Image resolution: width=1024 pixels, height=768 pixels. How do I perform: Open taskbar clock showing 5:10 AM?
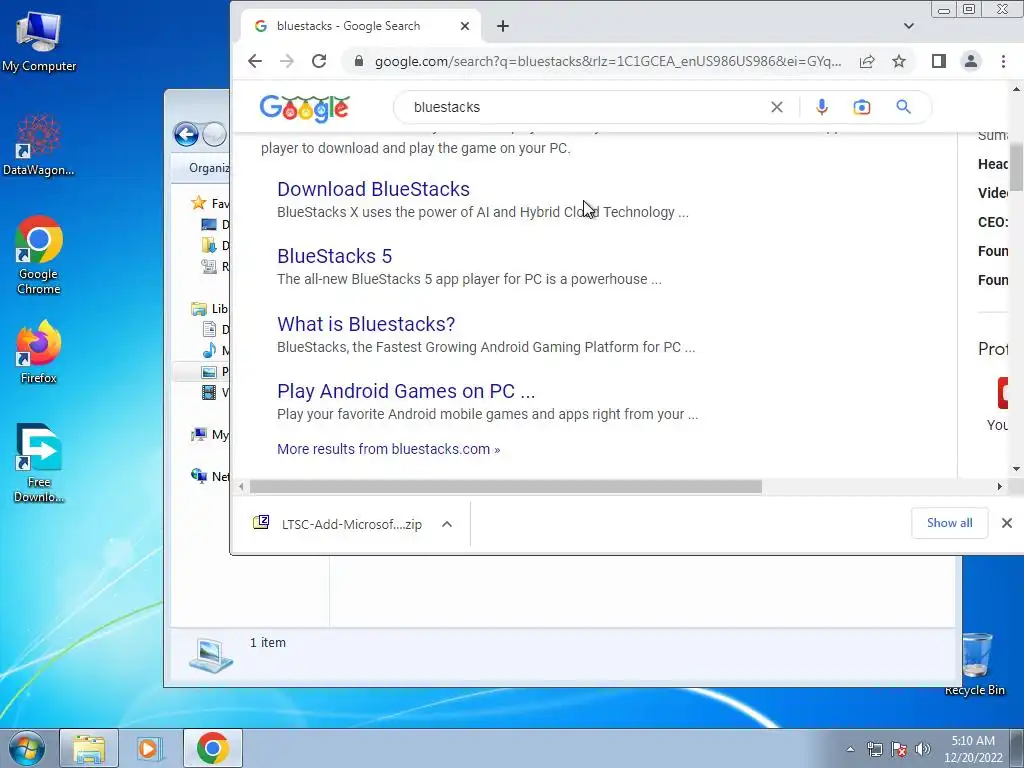[973, 749]
